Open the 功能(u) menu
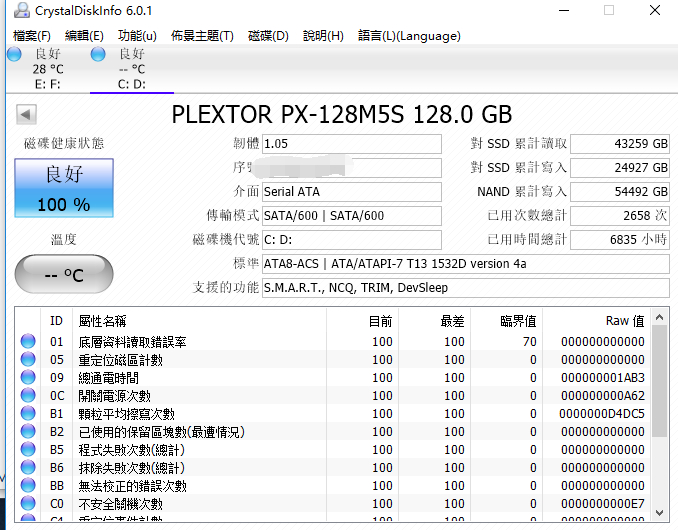 tap(137, 35)
